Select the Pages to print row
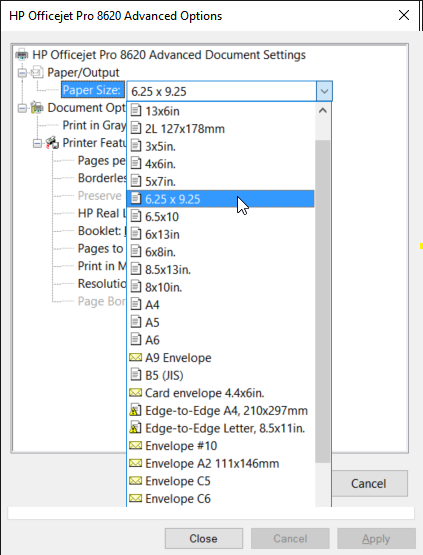This screenshot has height=555, width=423. [x=102, y=248]
